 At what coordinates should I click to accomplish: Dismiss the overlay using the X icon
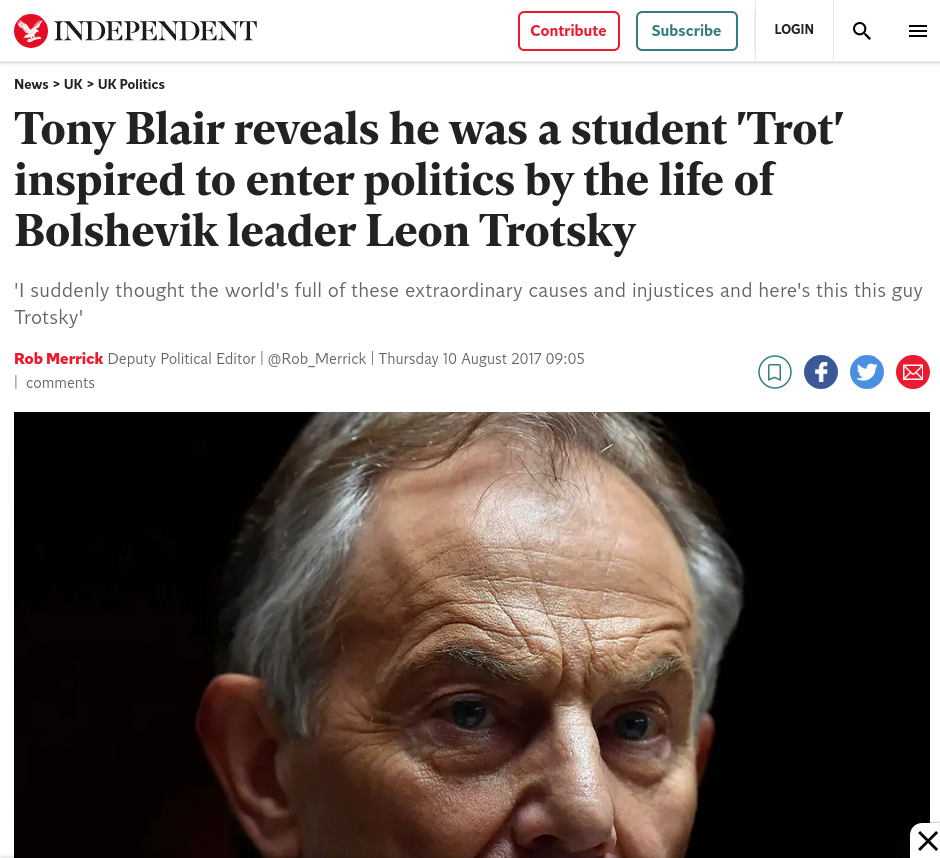pyautogui.click(x=927, y=841)
